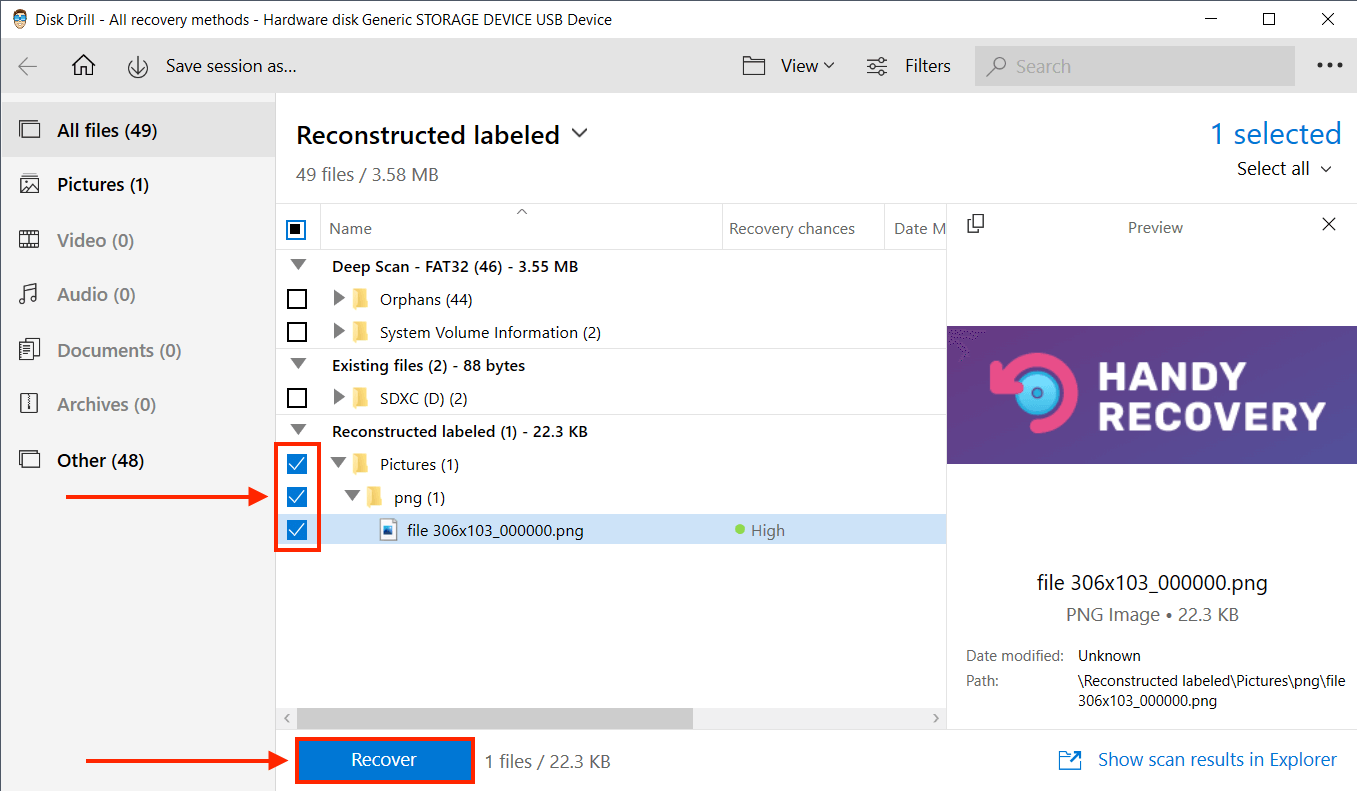Click the Audio music note icon

pyautogui.click(x=30, y=294)
